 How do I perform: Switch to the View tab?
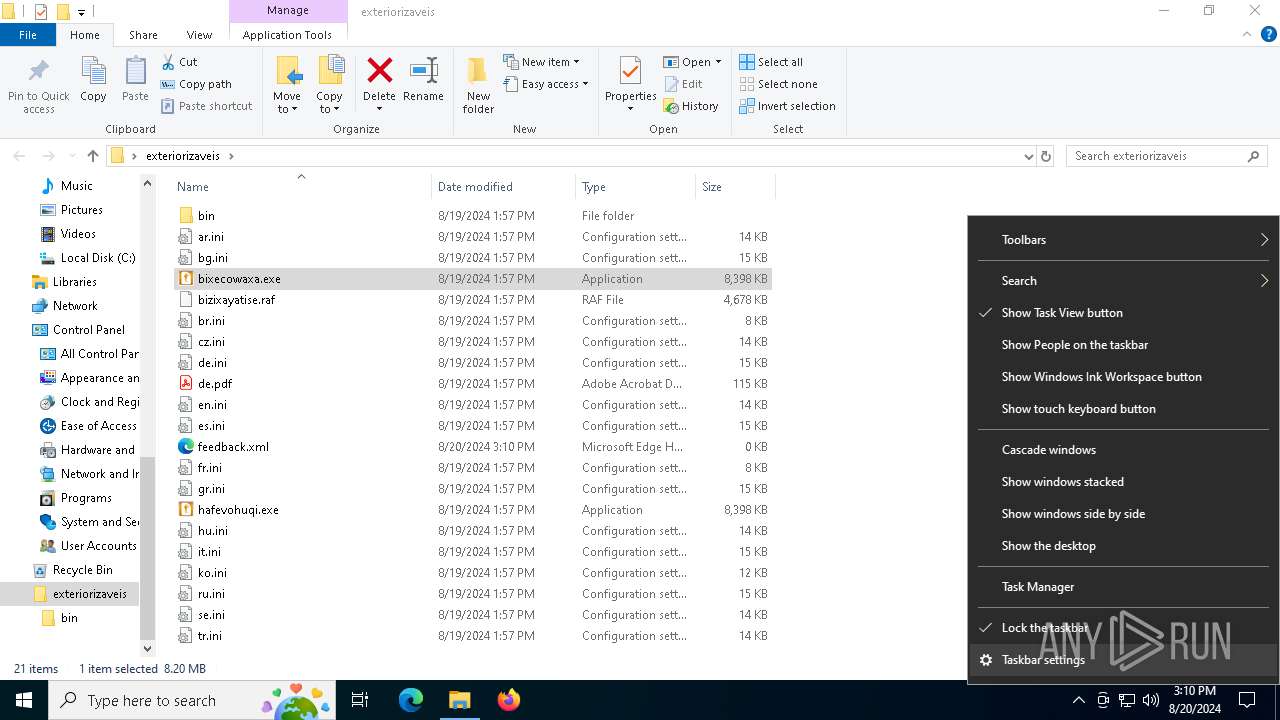(x=199, y=35)
